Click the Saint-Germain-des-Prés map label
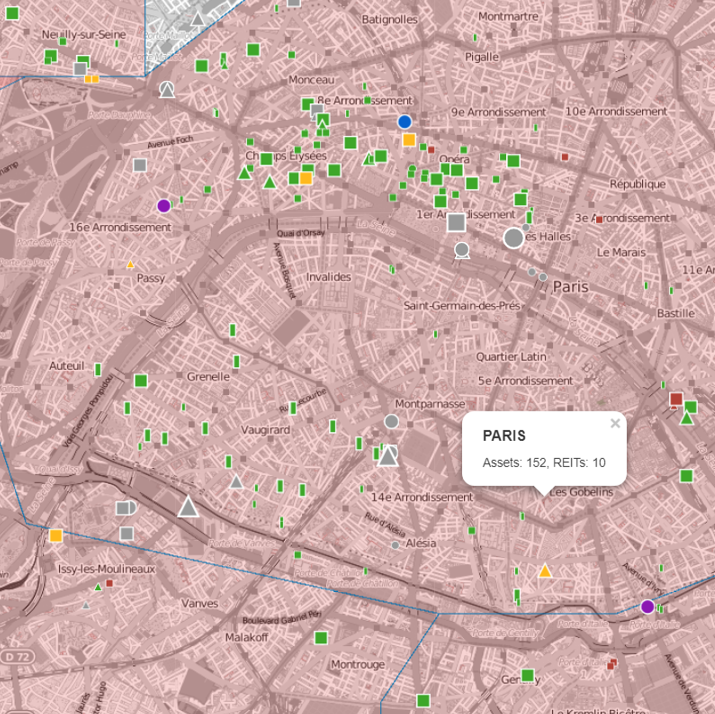The image size is (715, 714). 461,305
